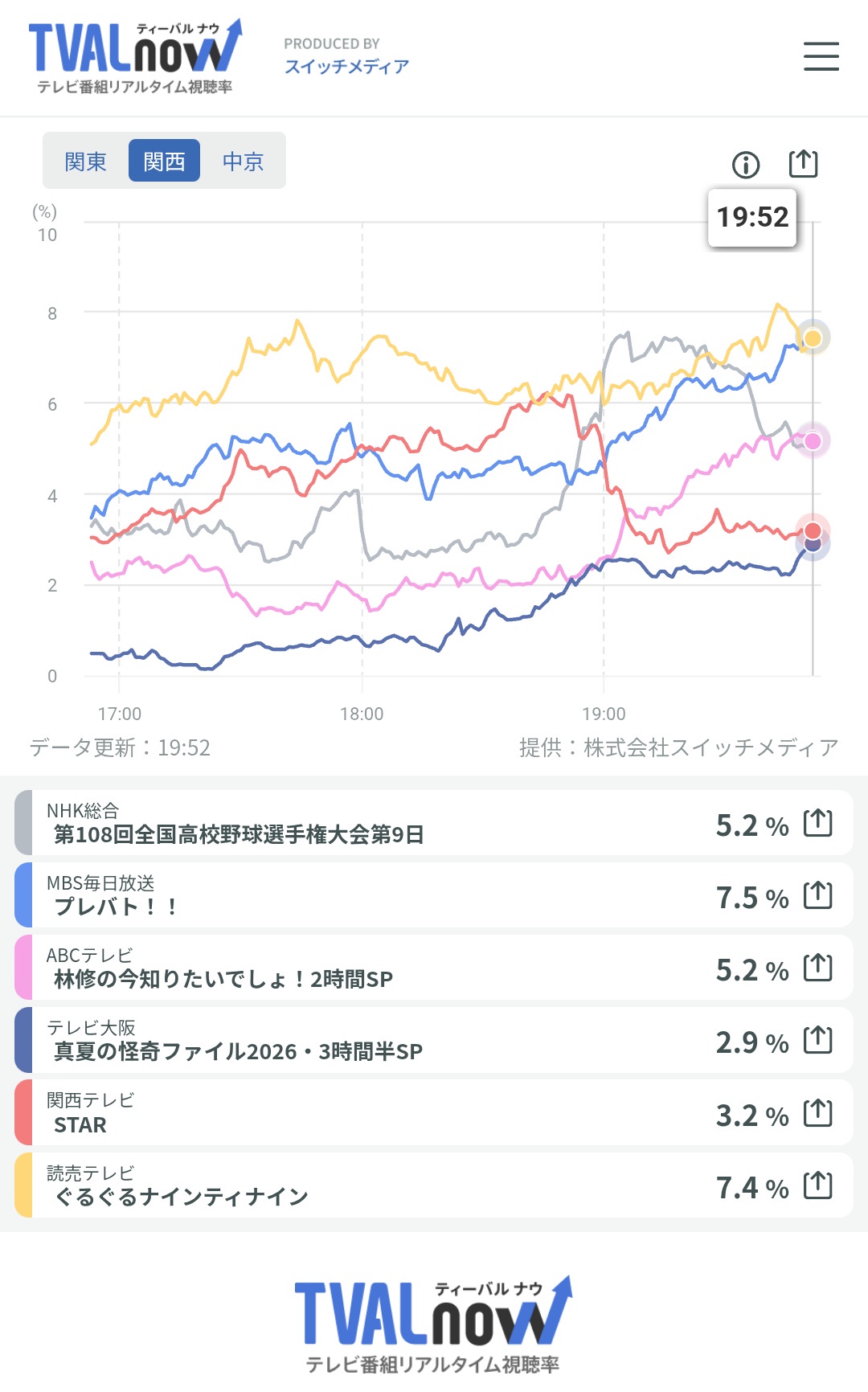Screen dimensions: 868x1392
Task: Select the 関西 region tab
Action: (164, 162)
